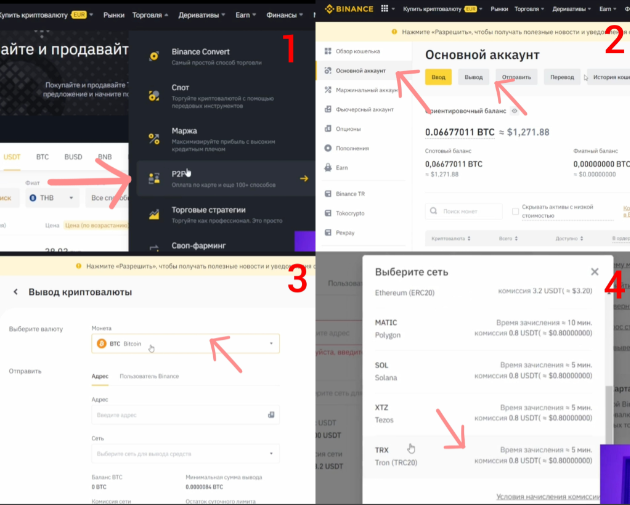Select the Спот icon in trading dropdown

[153, 96]
